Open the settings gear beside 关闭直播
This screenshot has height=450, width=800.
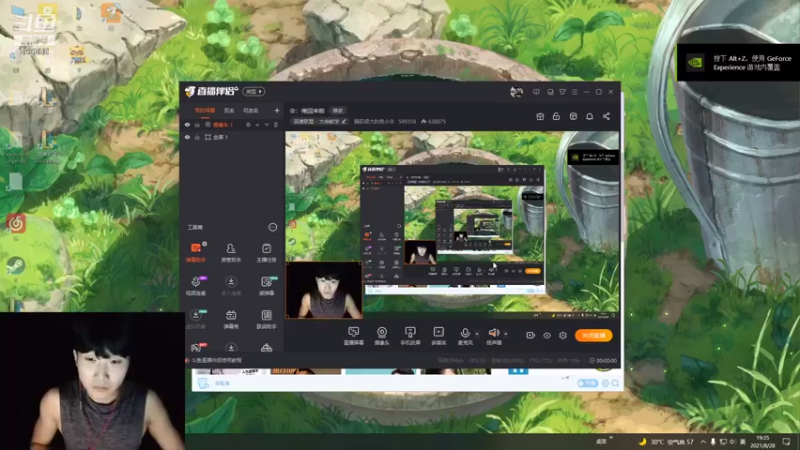tap(563, 335)
